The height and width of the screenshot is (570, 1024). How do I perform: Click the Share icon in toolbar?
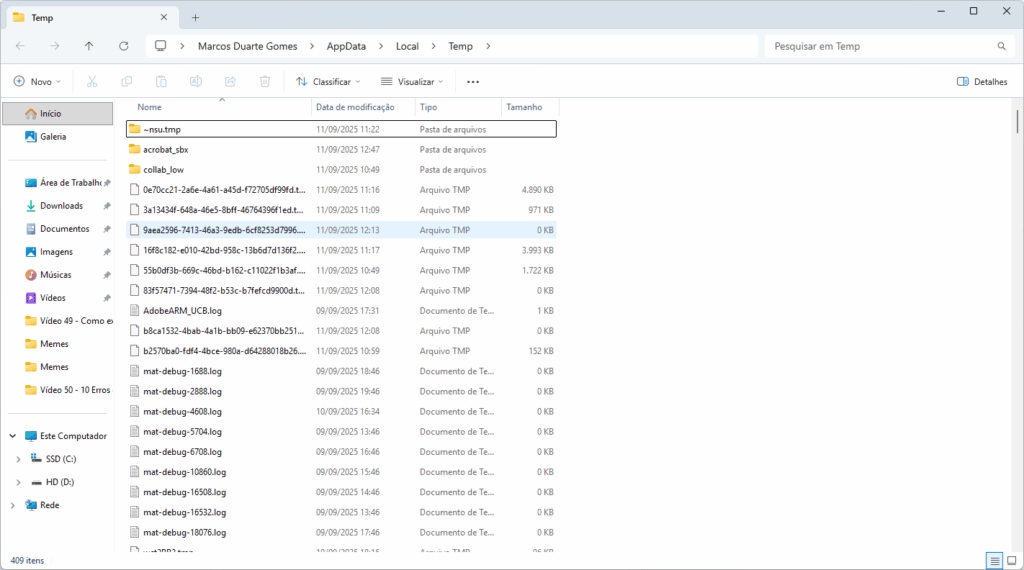[231, 82]
